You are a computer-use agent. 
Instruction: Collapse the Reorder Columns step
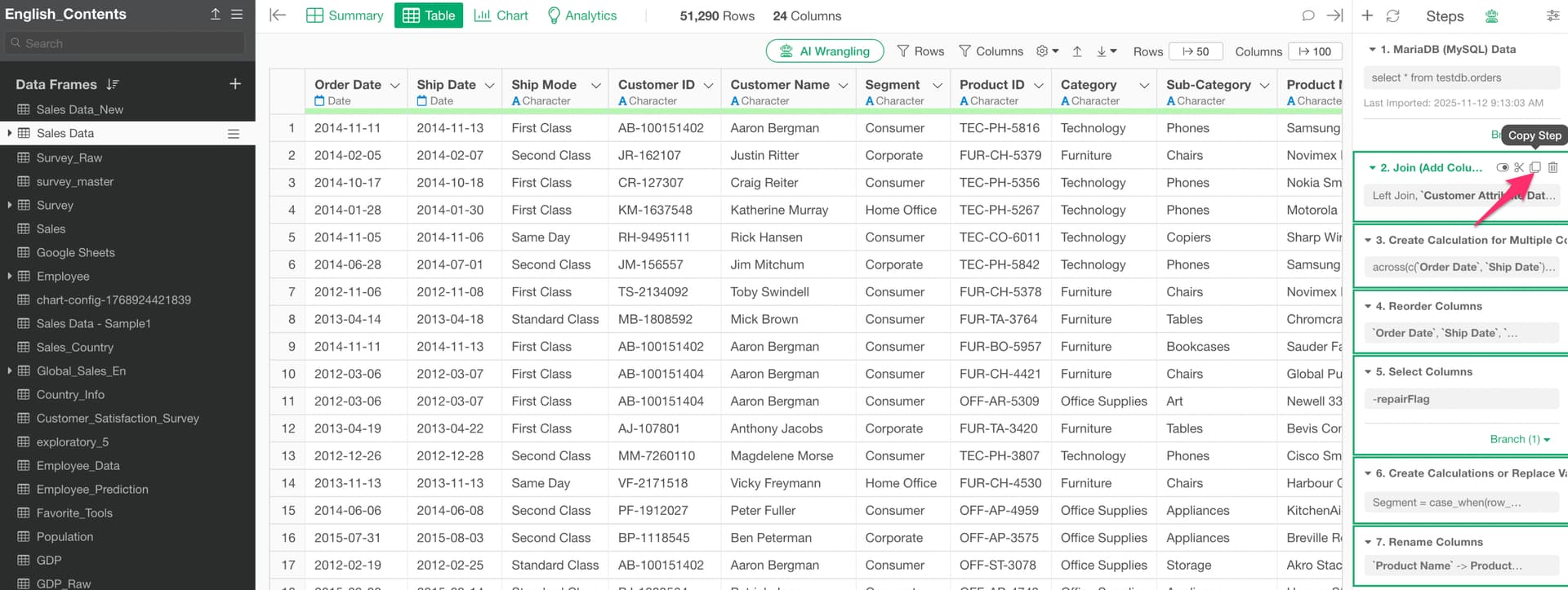(1368, 306)
